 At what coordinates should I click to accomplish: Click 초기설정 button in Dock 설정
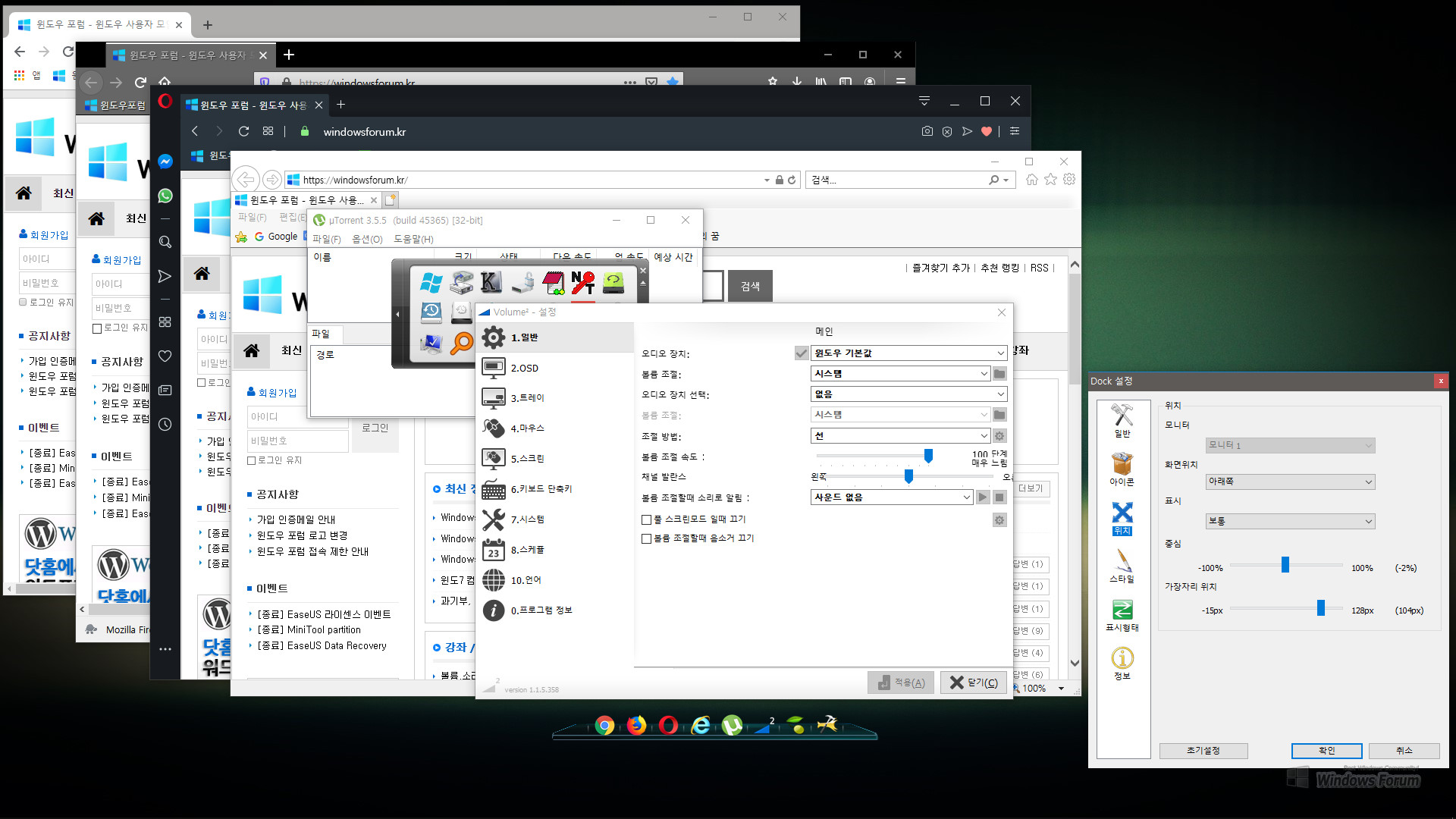pyautogui.click(x=1203, y=751)
